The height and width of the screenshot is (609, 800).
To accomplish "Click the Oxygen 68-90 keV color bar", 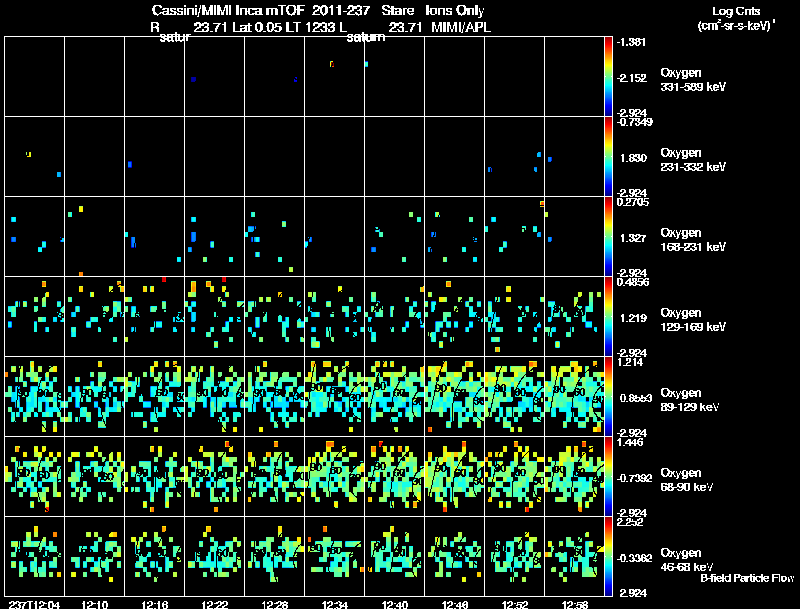I will pyautogui.click(x=608, y=477).
